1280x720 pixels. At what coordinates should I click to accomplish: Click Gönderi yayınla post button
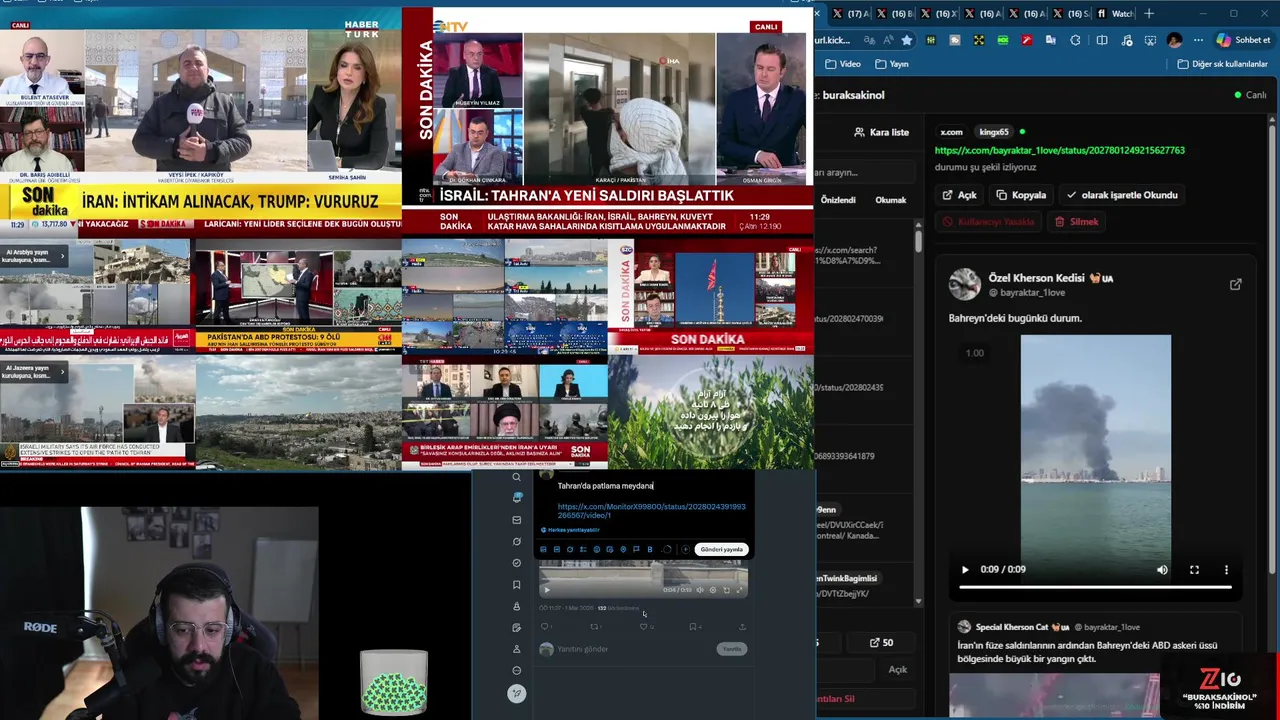coord(722,549)
